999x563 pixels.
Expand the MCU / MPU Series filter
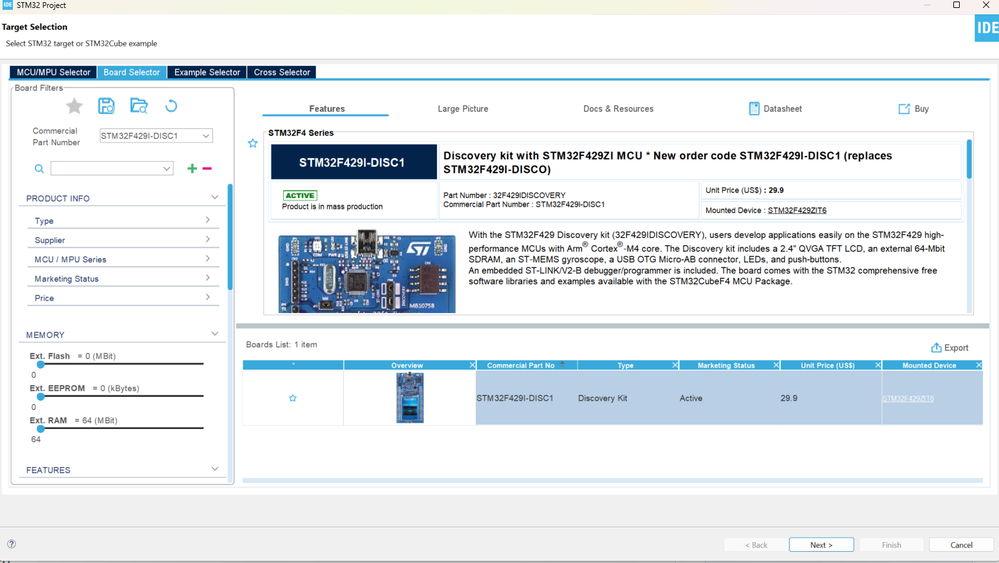pyautogui.click(x=208, y=258)
